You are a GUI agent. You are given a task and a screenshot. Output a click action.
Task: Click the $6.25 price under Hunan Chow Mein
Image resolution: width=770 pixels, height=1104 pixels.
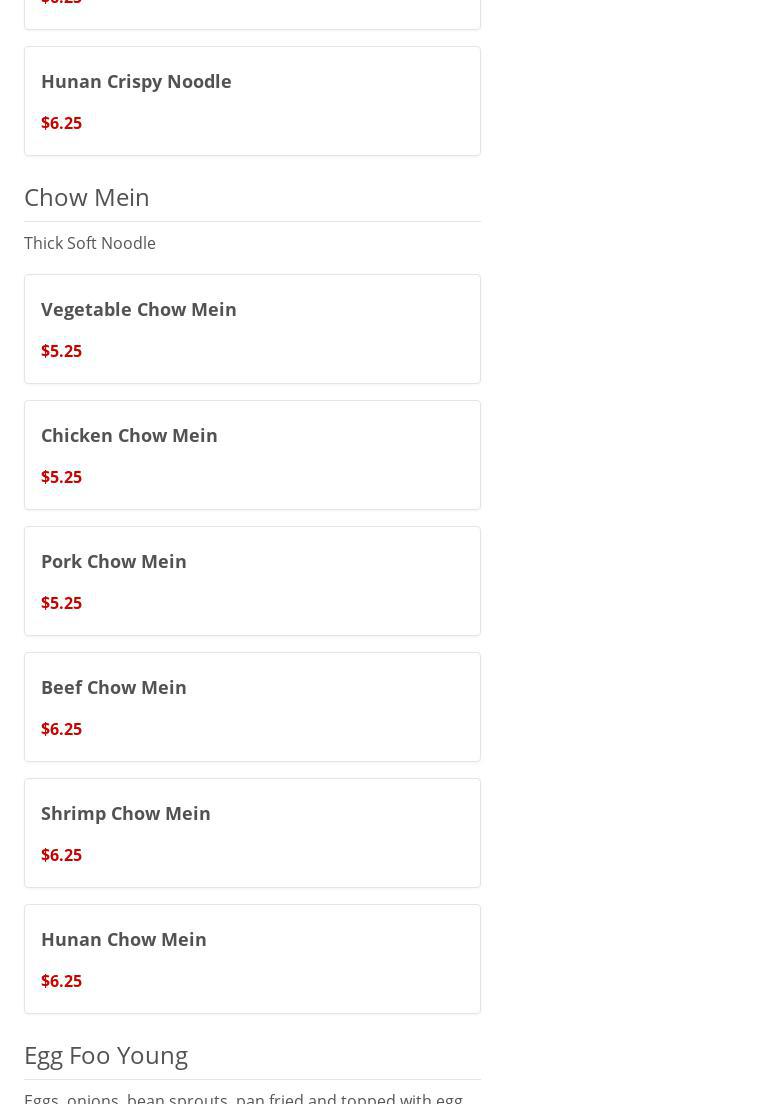(x=61, y=981)
